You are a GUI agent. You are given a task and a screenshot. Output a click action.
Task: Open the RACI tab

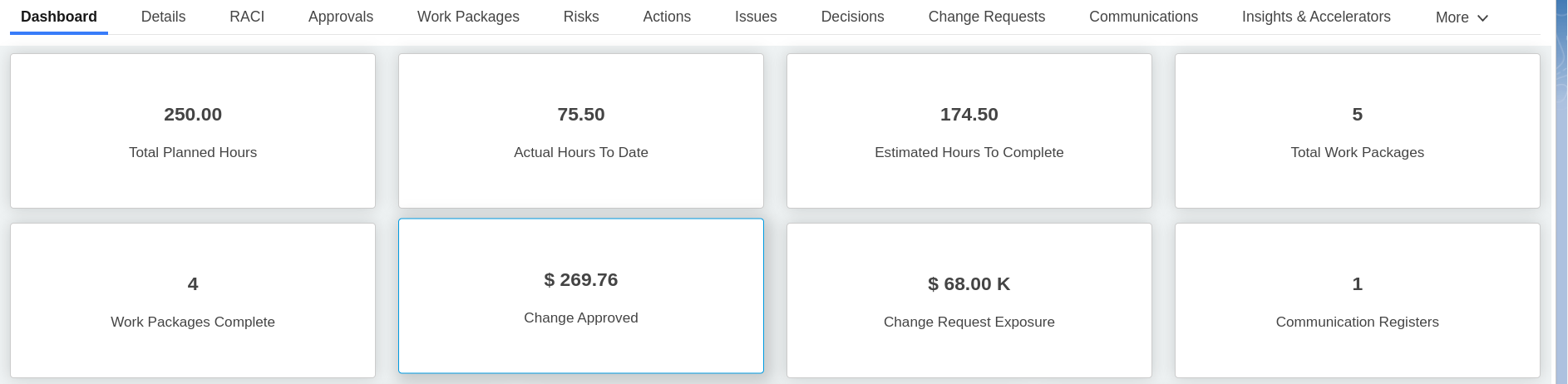(247, 17)
